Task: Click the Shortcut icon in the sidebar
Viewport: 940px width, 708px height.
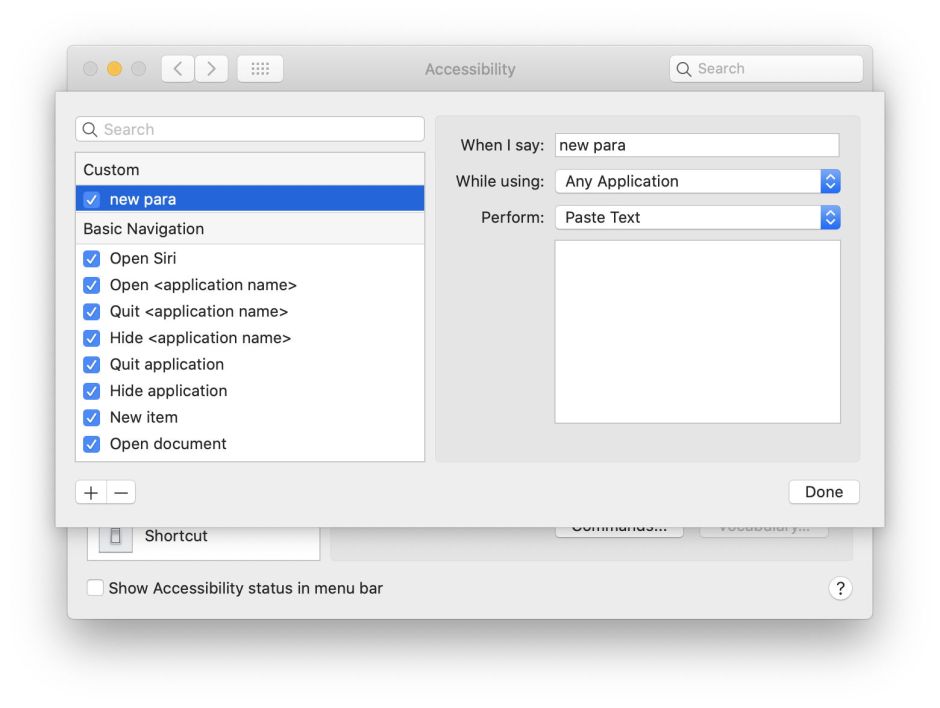Action: (115, 537)
